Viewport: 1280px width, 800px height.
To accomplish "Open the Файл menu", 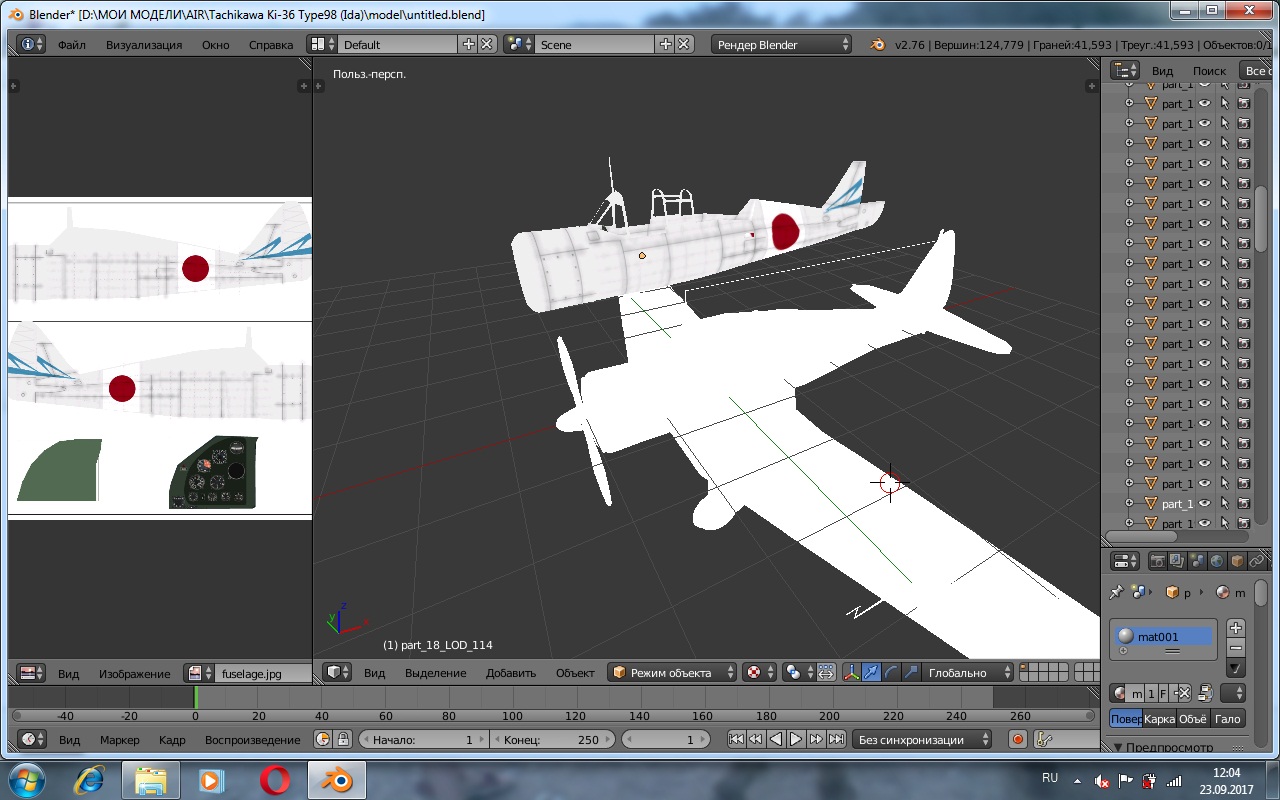I will pos(71,45).
